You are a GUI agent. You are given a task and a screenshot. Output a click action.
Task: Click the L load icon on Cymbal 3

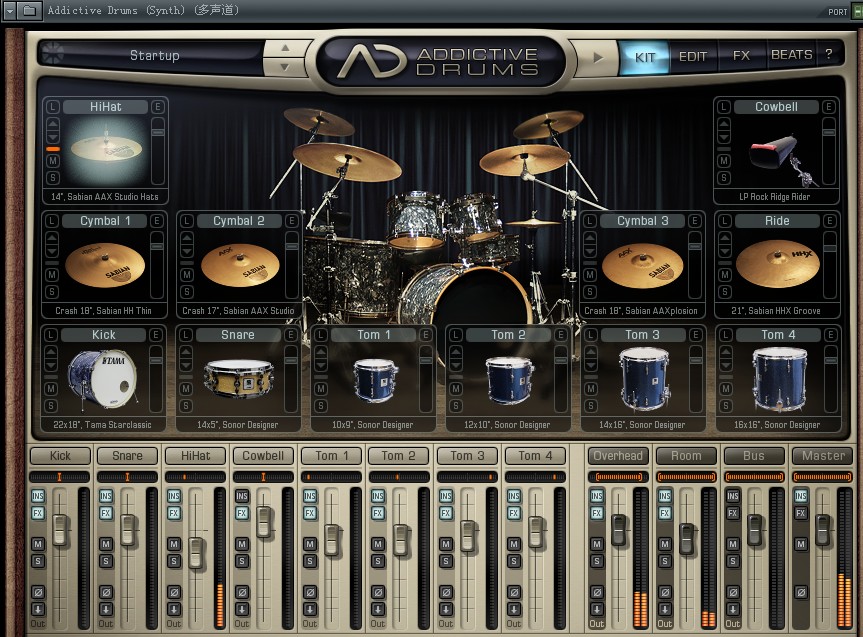click(589, 221)
